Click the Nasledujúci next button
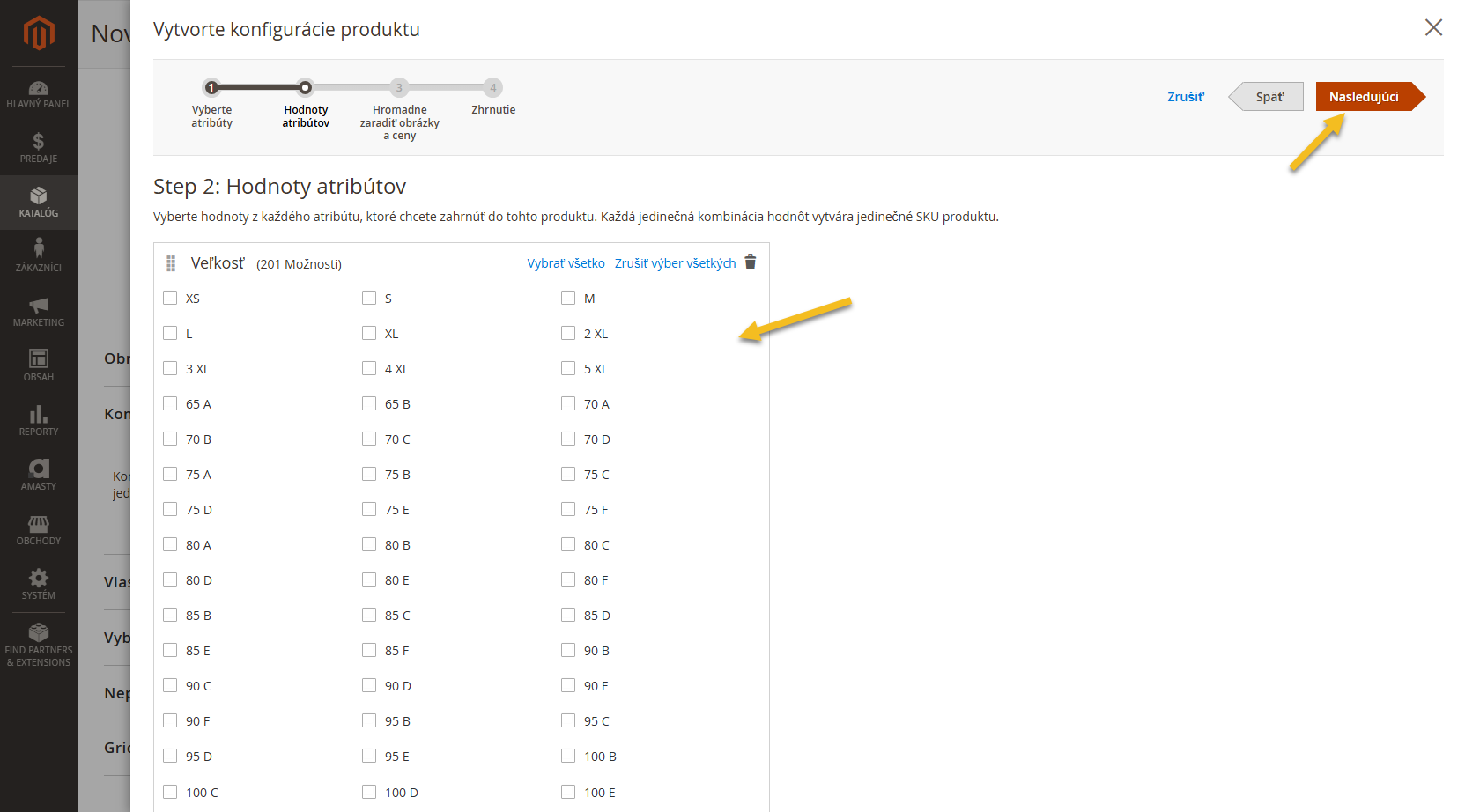 click(x=1364, y=97)
